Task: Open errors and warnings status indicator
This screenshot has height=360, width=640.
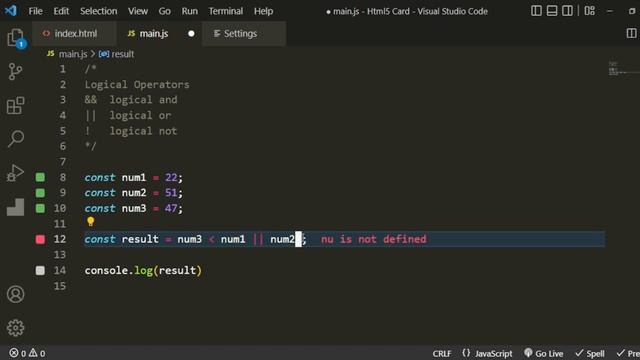Action: tap(27, 353)
